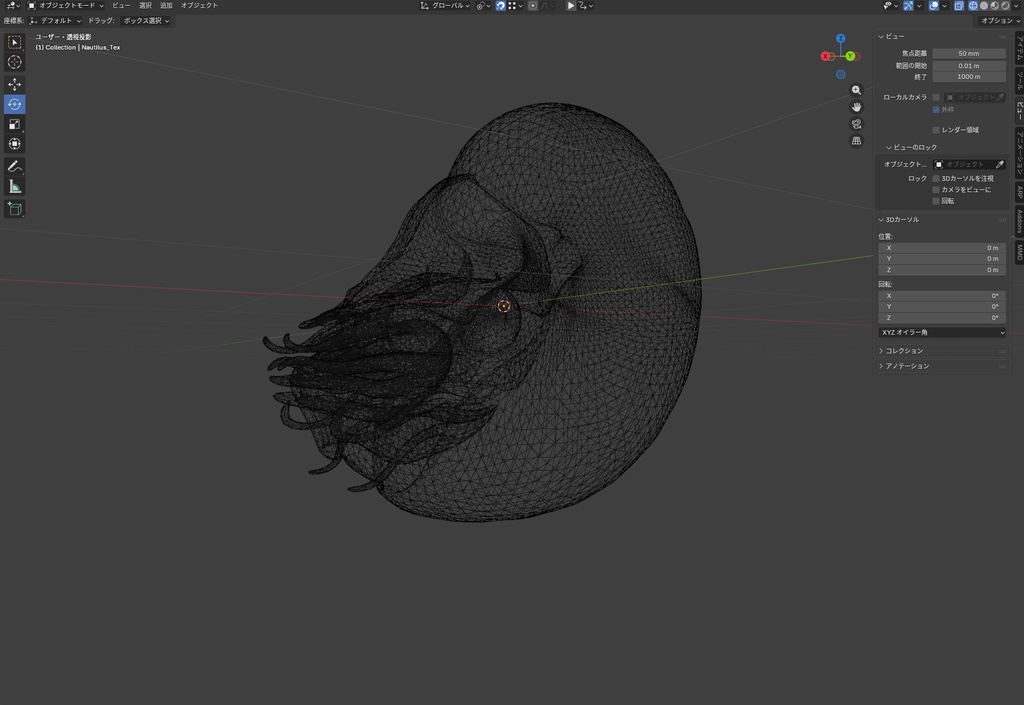Select the Scale tool
This screenshot has width=1024, height=705.
pyautogui.click(x=14, y=124)
